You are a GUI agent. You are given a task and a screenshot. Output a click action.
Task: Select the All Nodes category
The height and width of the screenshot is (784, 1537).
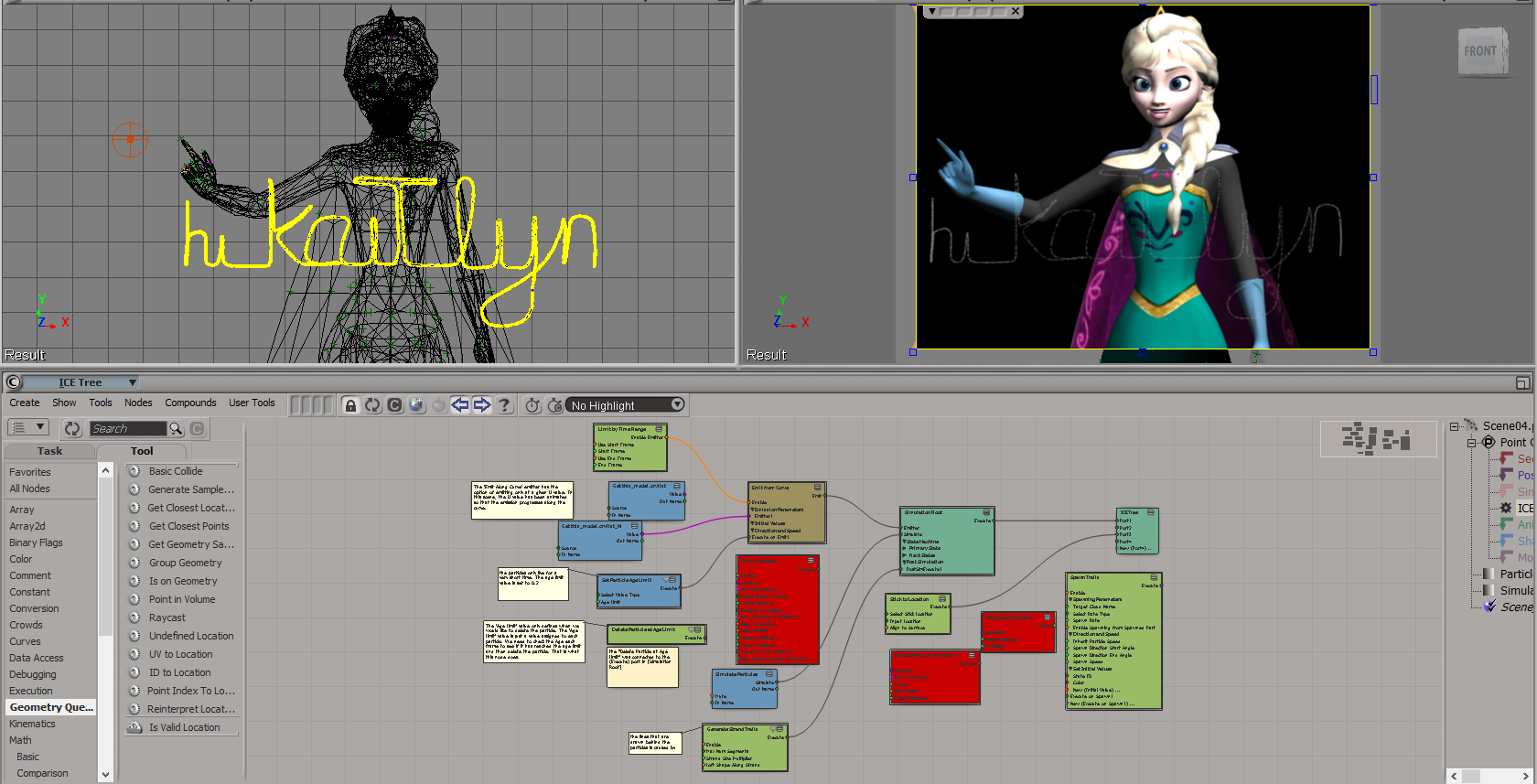point(29,489)
